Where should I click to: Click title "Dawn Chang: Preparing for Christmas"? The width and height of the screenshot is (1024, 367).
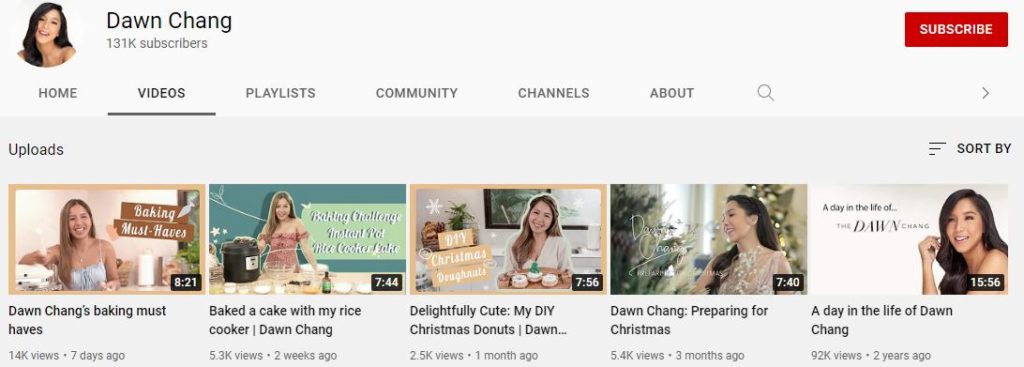pos(689,320)
